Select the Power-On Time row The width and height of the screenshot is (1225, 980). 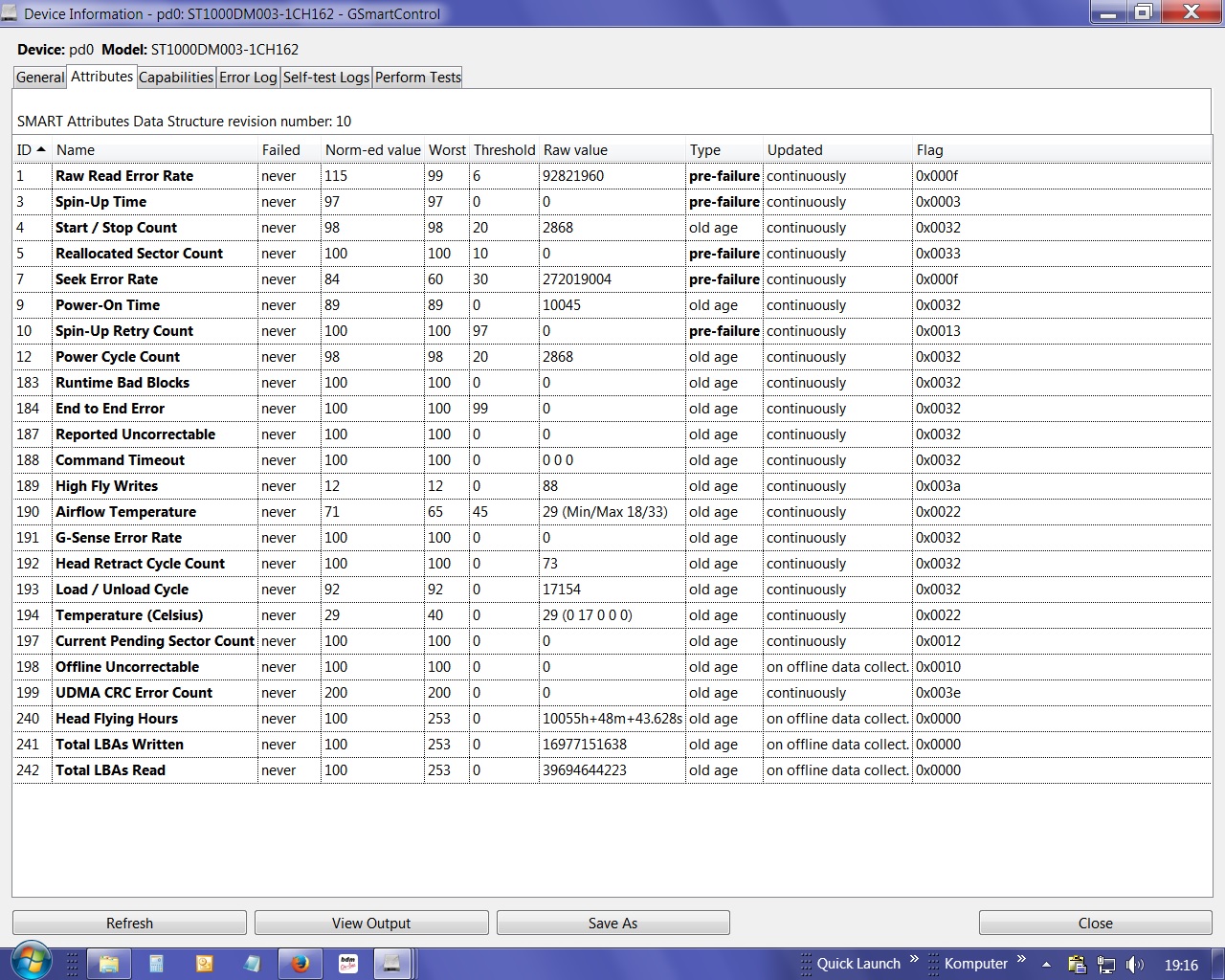pyautogui.click(x=612, y=305)
